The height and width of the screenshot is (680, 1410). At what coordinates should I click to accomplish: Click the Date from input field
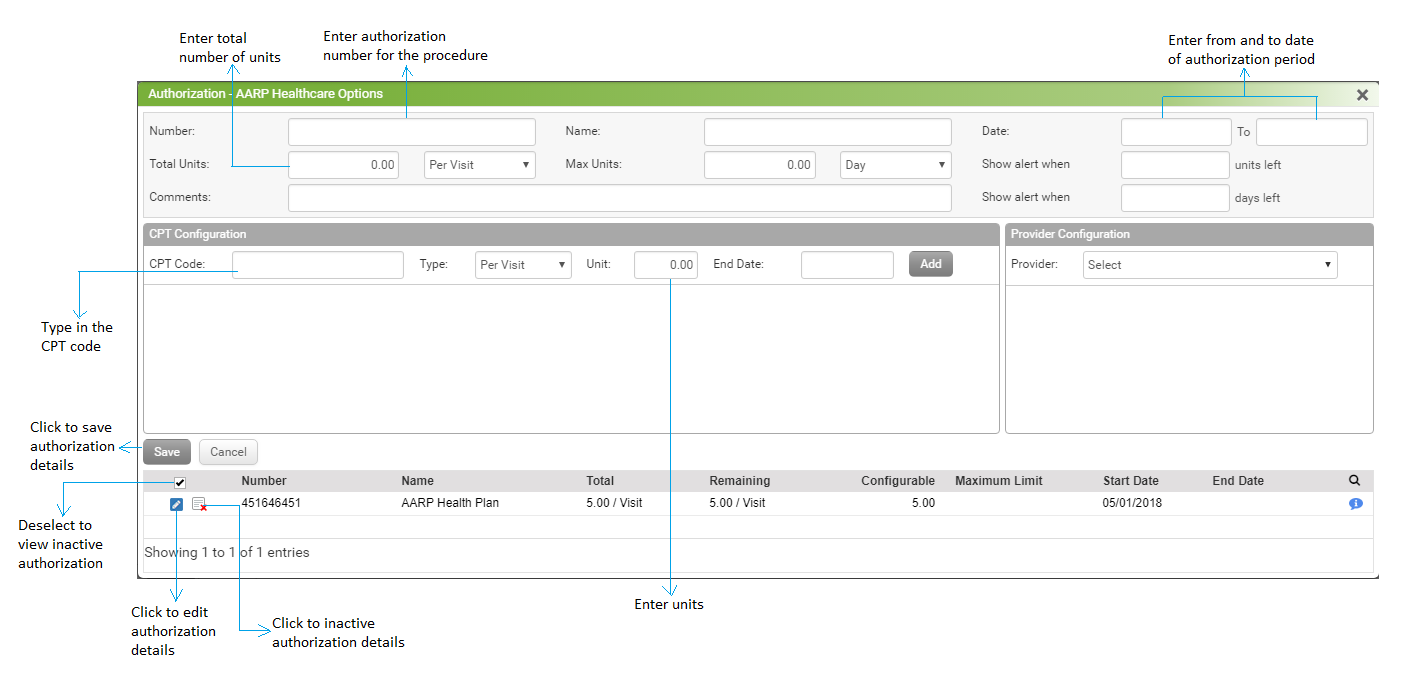pos(1176,132)
